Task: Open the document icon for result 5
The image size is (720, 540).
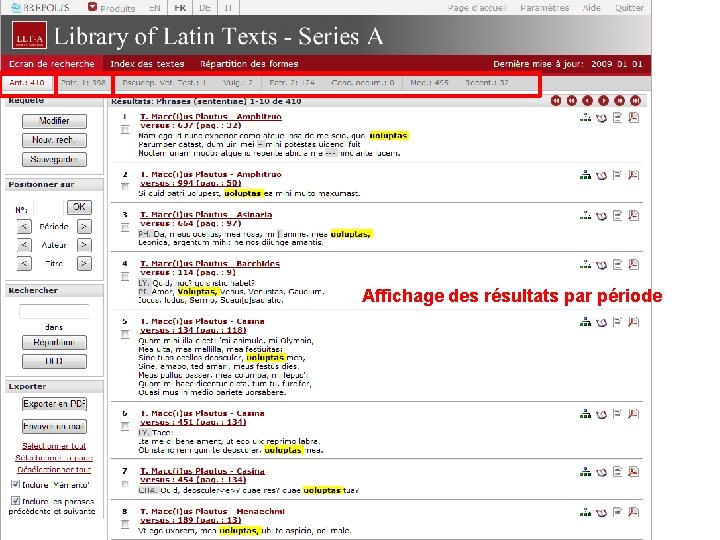Action: coord(618,322)
